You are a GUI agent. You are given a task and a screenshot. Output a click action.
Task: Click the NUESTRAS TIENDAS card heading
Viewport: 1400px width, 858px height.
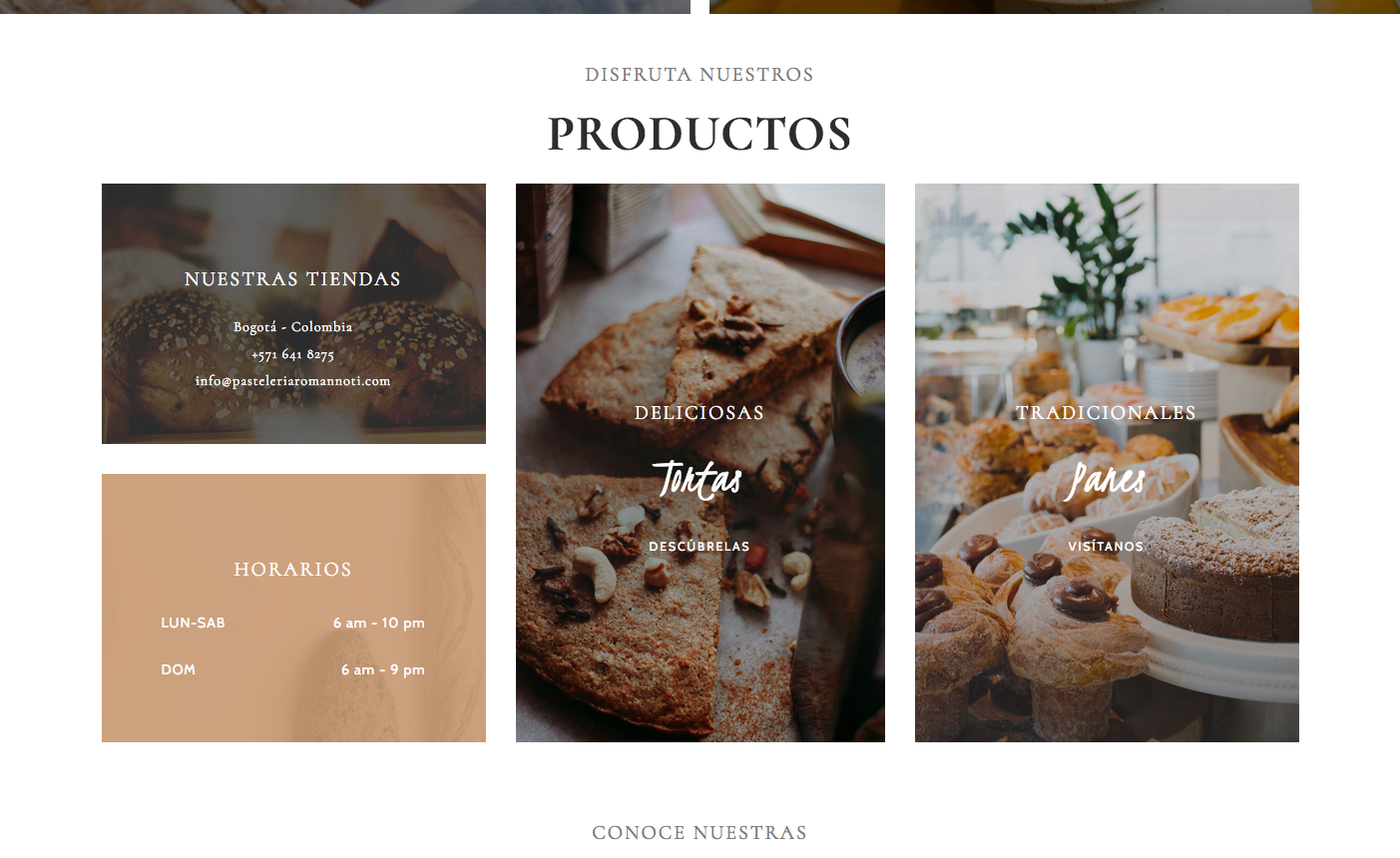[293, 279]
